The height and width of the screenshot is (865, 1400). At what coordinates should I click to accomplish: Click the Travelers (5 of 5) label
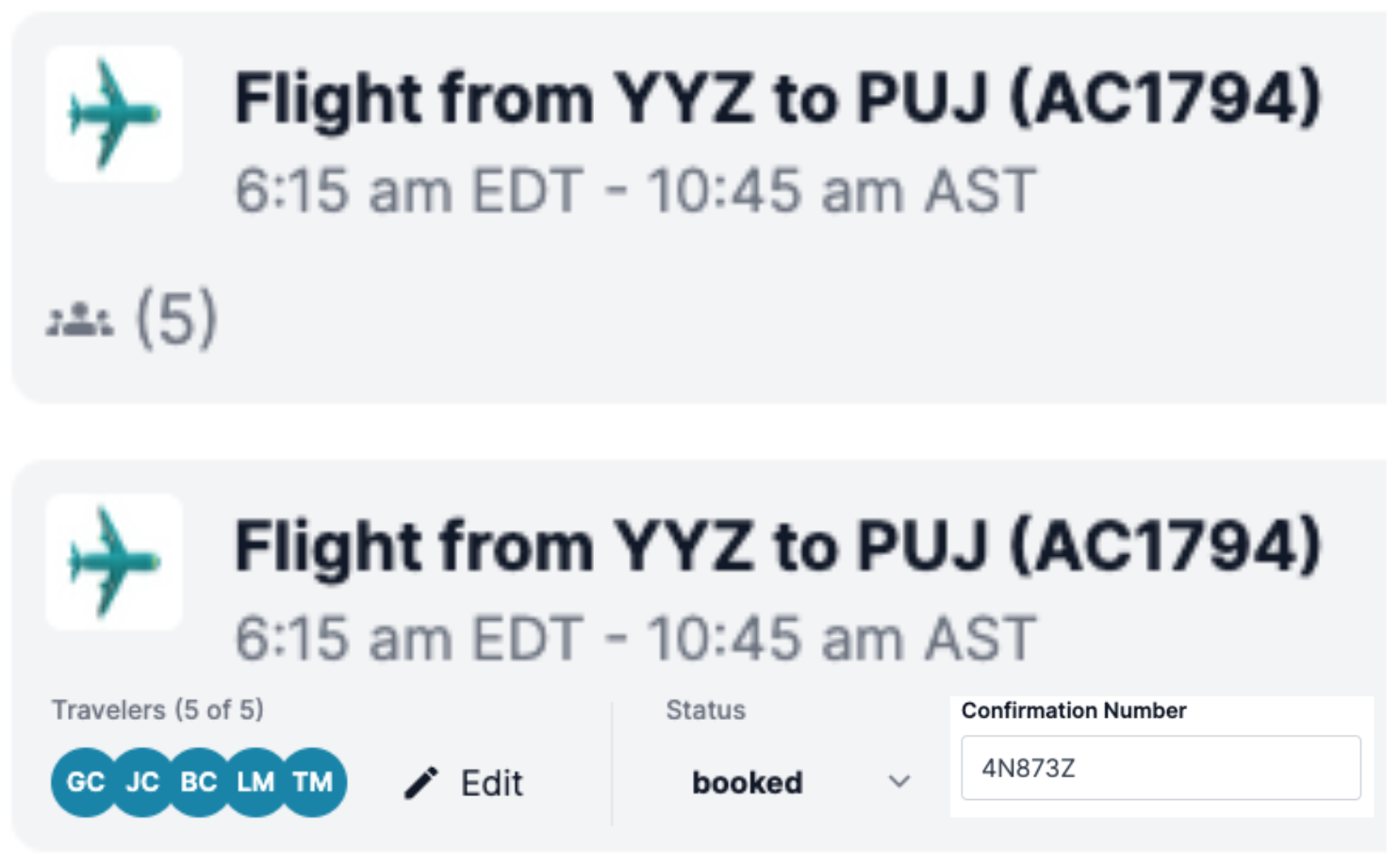tap(157, 710)
